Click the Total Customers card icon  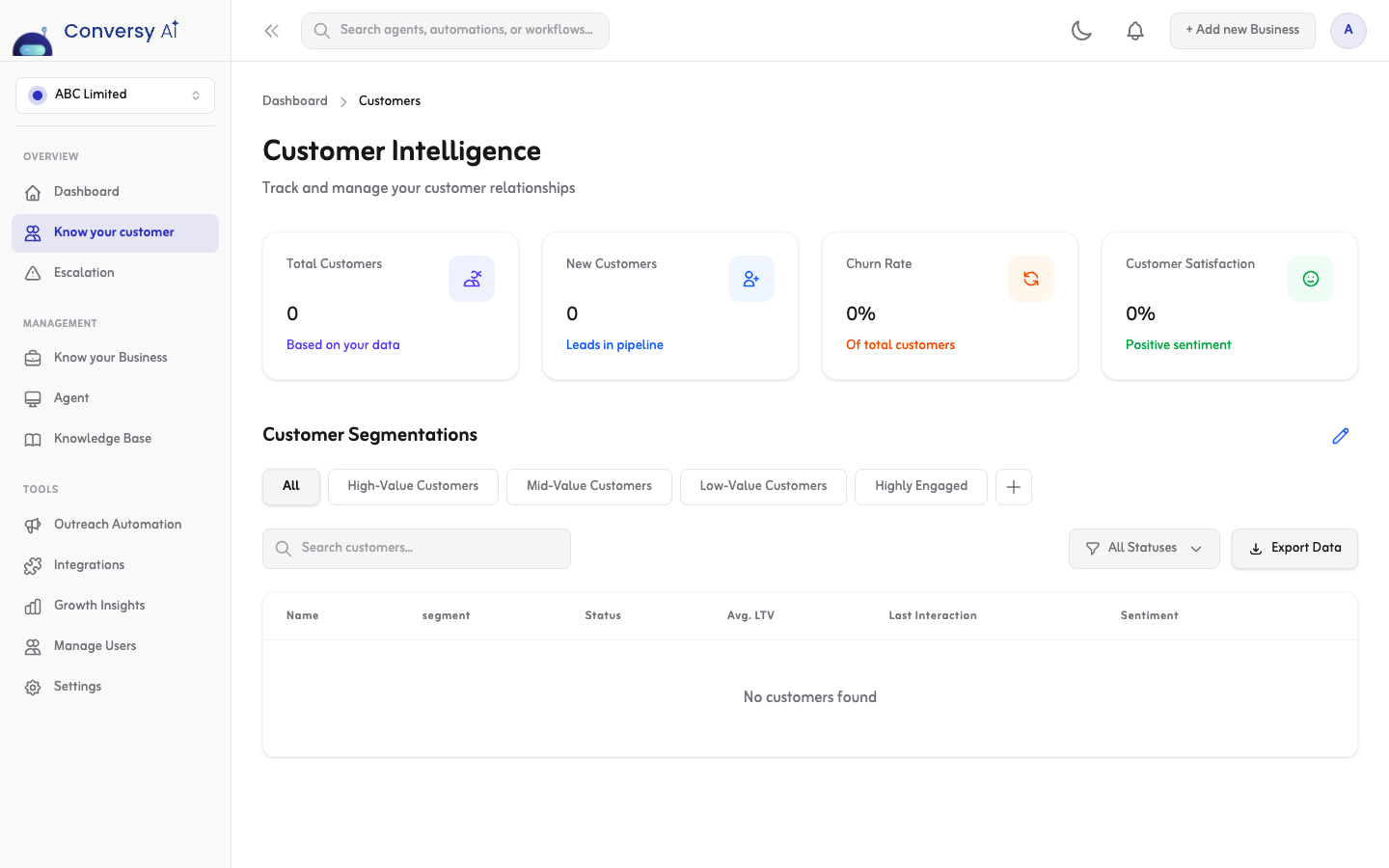(472, 279)
